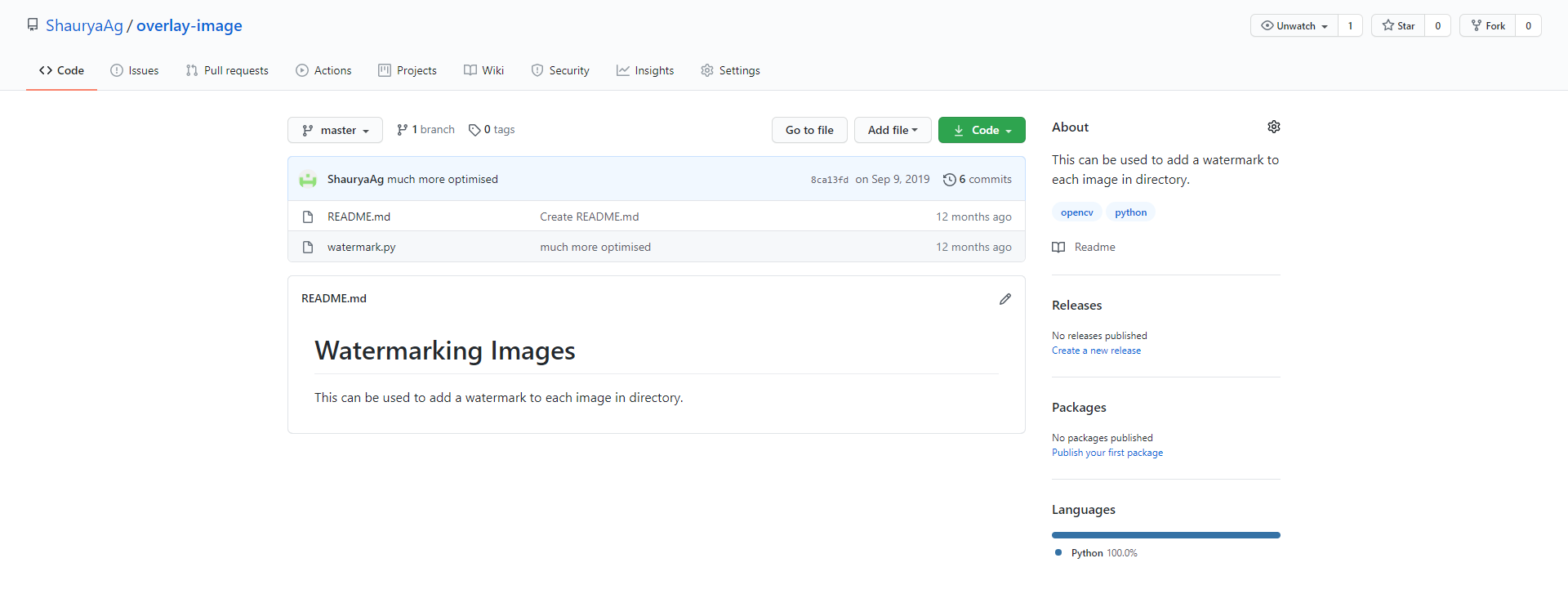Click the watchers count number 1

pos(1351,25)
